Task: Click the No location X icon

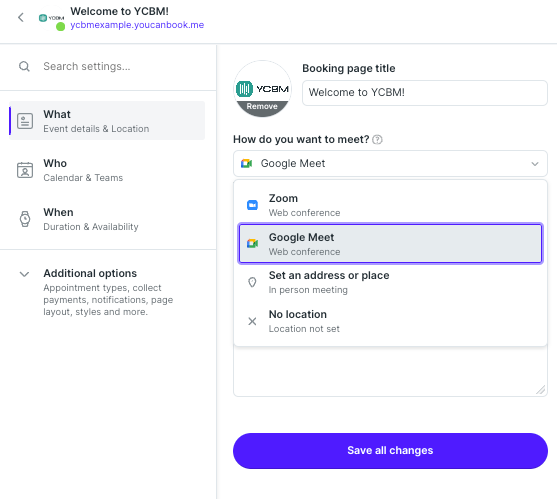Action: pos(252,321)
